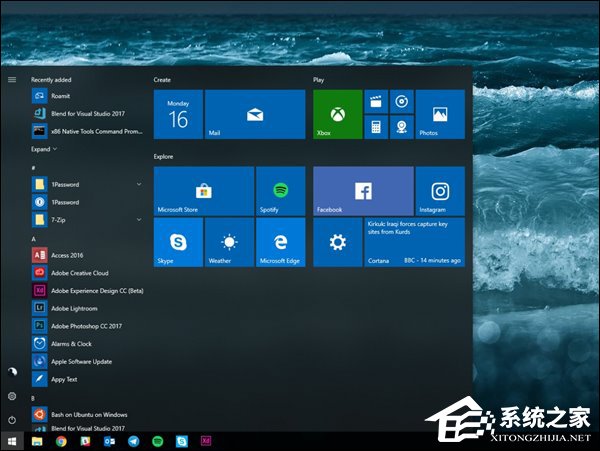Open Skype from the taskbar
This screenshot has height=451, width=600.
coord(182,441)
